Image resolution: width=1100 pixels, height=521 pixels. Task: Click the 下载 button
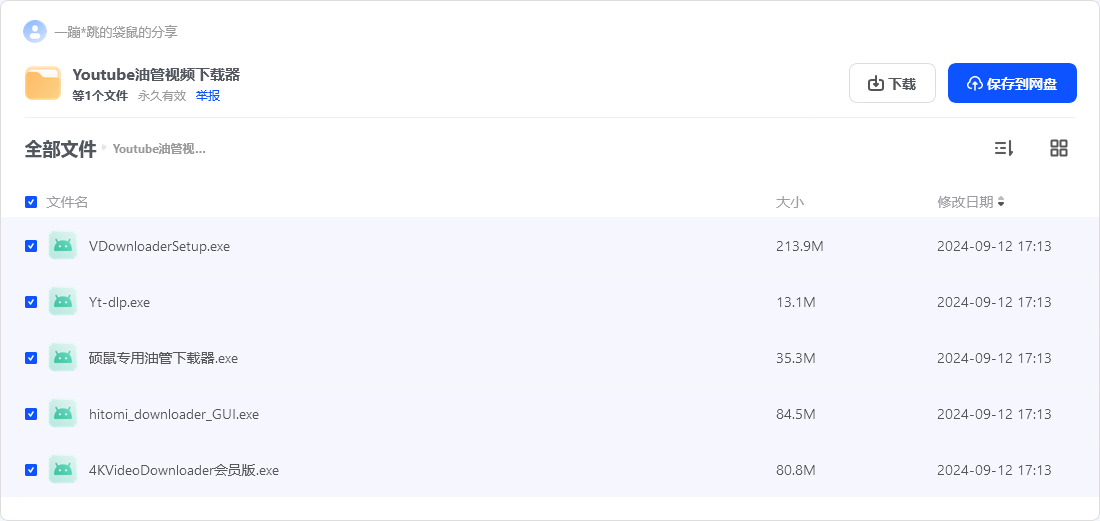(x=892, y=83)
